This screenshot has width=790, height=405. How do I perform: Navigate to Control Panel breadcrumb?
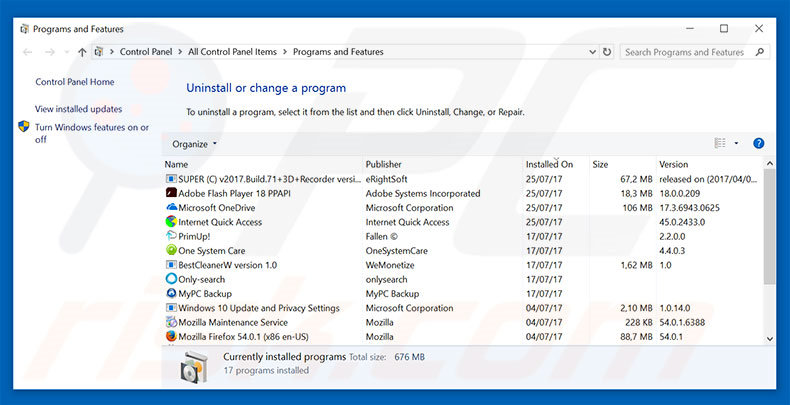[146, 52]
